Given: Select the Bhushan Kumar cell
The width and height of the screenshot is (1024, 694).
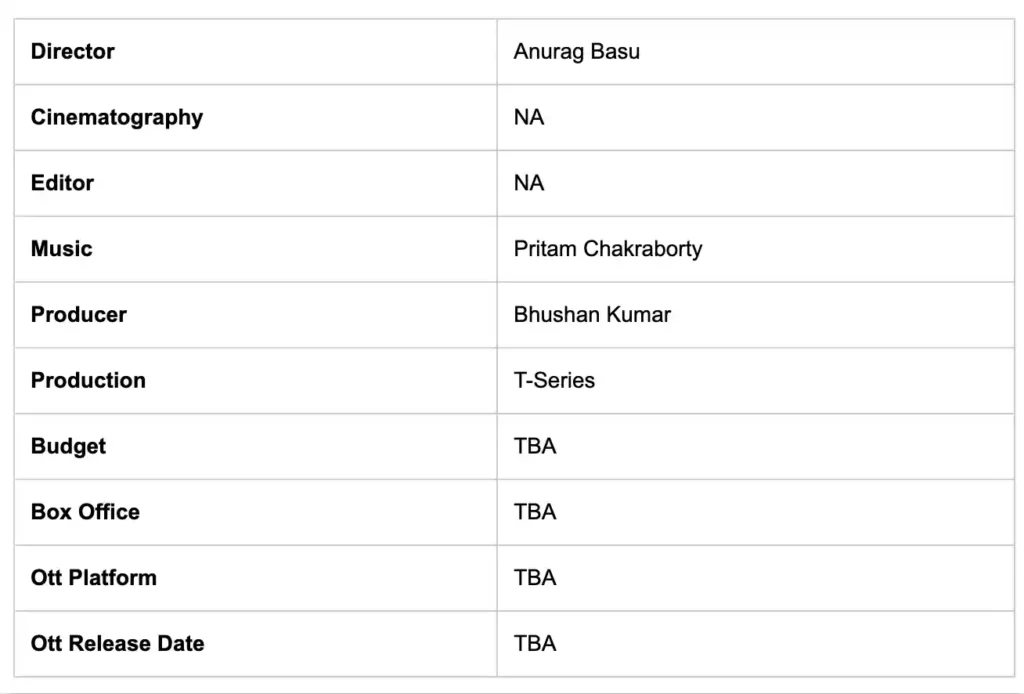Looking at the screenshot, I should click(592, 314).
